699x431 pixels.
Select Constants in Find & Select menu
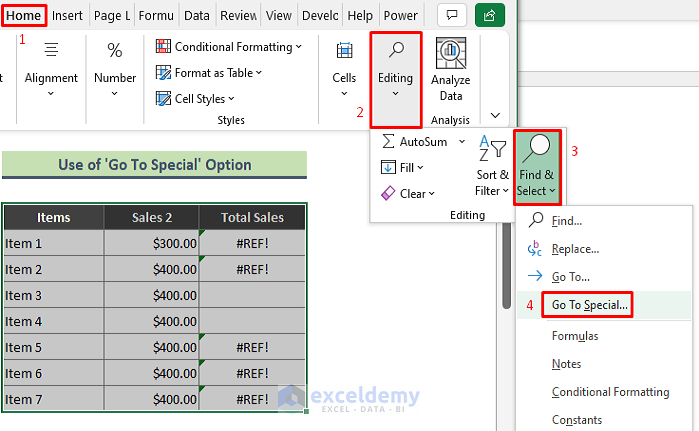(604, 420)
